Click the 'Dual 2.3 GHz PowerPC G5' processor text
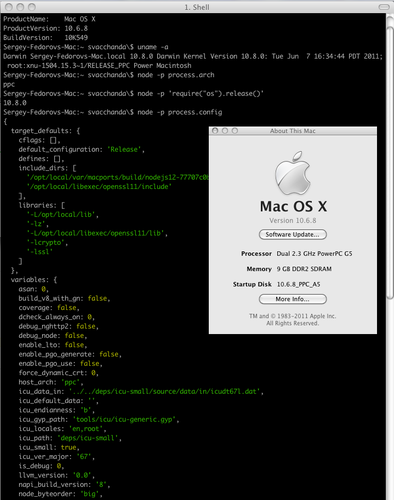Viewport: 394px width, 500px height. click(314, 254)
